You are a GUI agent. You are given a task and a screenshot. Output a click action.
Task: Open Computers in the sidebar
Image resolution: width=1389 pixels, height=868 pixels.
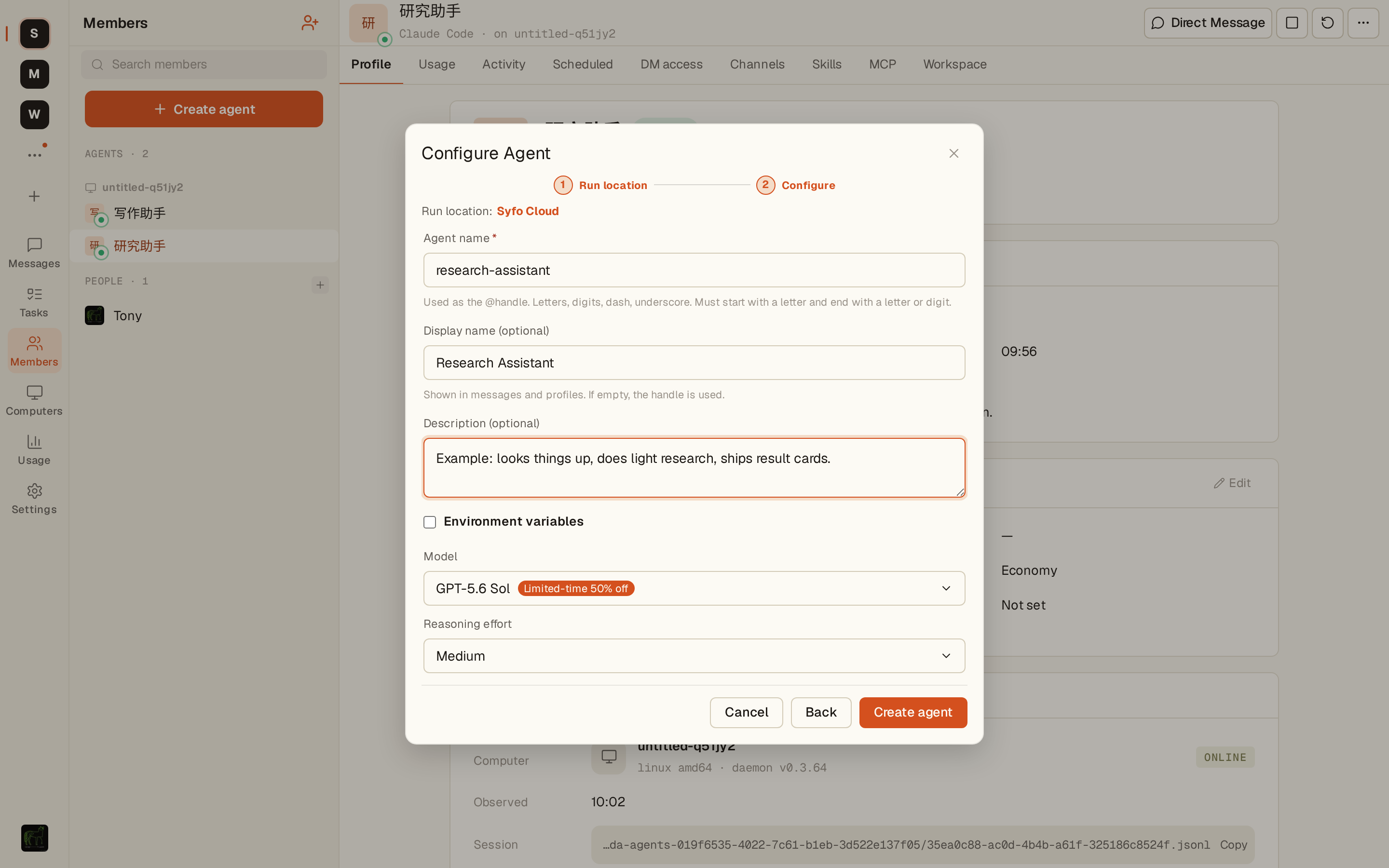(x=34, y=401)
